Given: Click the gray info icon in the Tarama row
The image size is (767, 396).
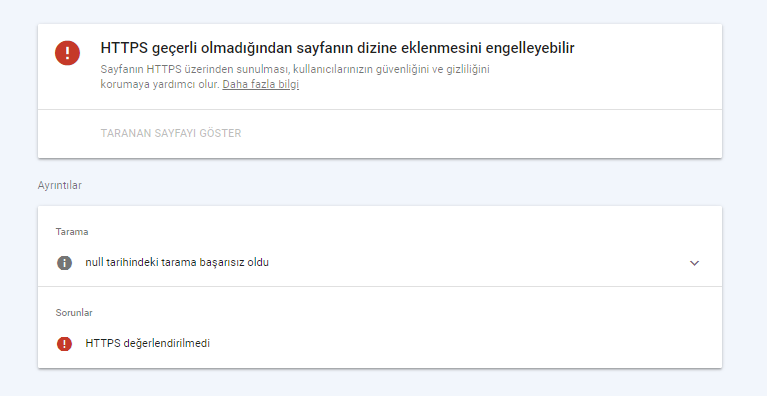Looking at the screenshot, I should click(x=64, y=263).
